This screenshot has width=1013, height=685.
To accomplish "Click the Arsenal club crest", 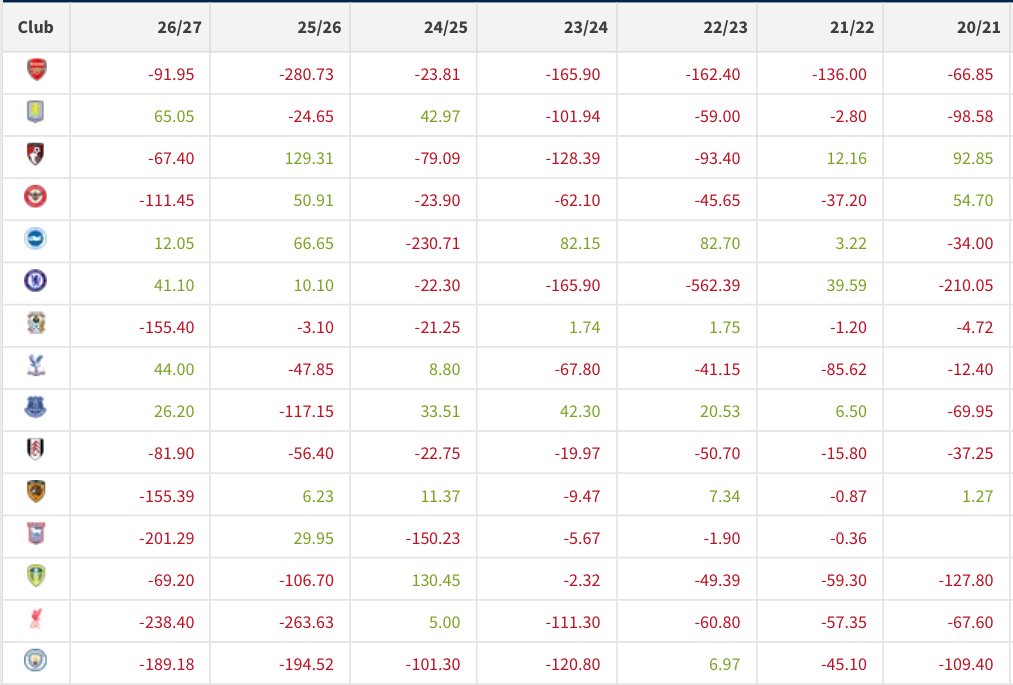I will pyautogui.click(x=36, y=69).
